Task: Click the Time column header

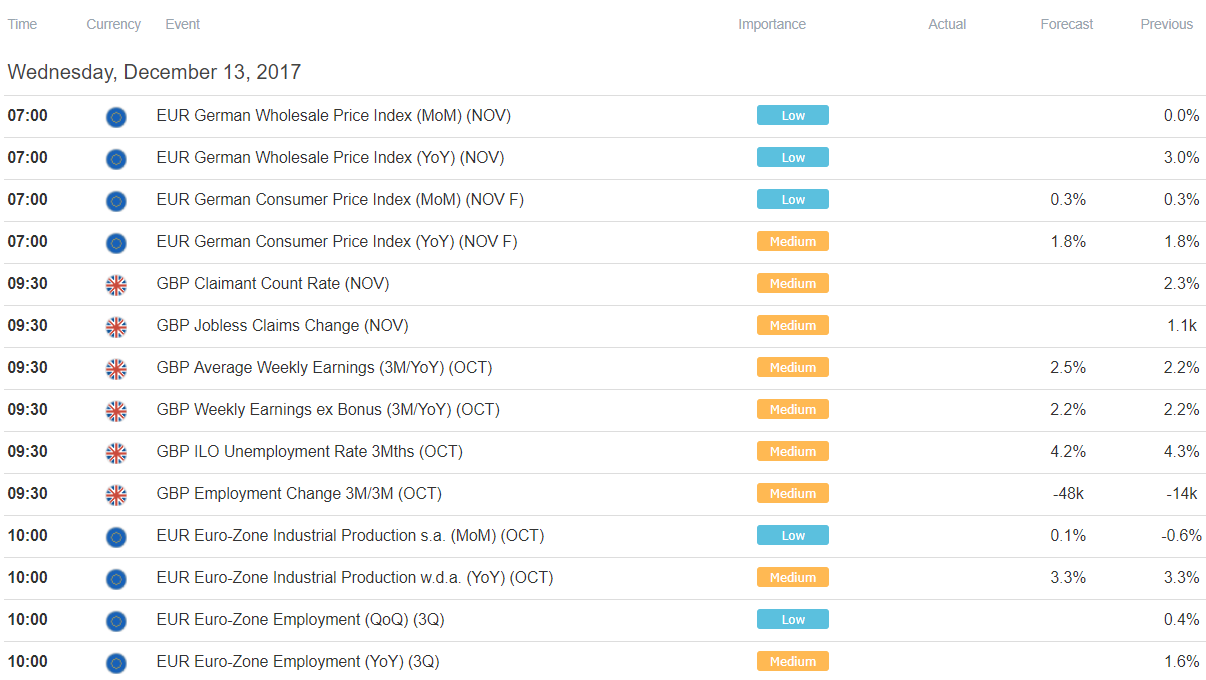Action: (22, 24)
